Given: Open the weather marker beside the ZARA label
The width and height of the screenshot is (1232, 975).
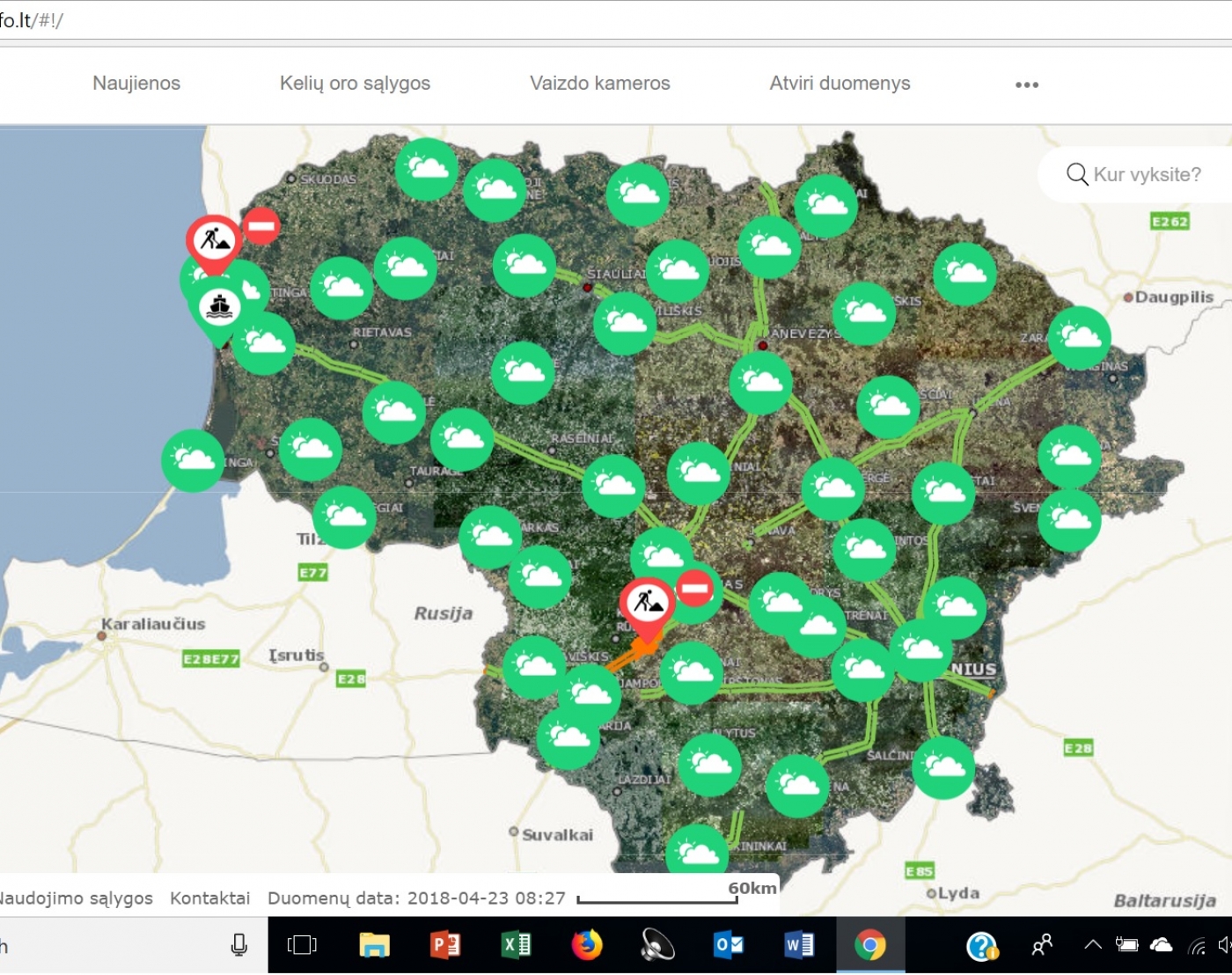Looking at the screenshot, I should (1080, 338).
